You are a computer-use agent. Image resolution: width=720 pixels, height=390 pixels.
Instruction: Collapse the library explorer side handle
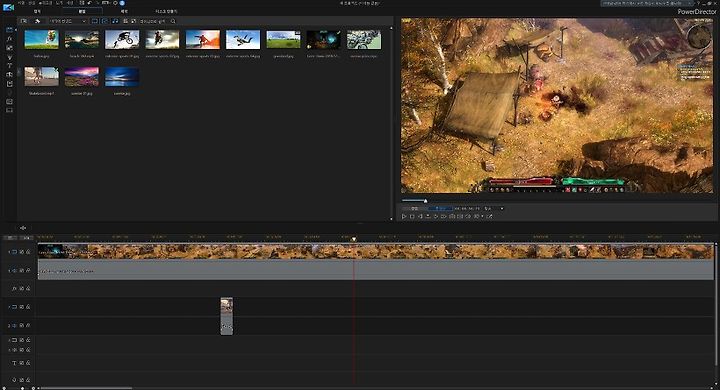coord(19,72)
